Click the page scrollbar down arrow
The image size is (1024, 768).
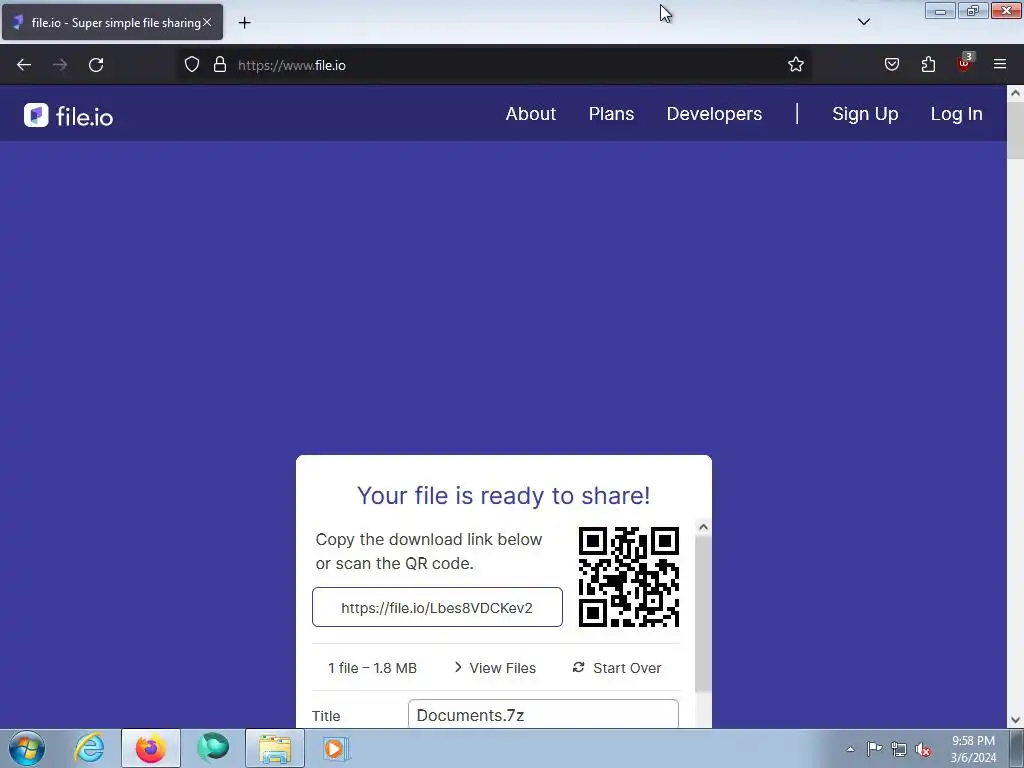(x=1015, y=720)
